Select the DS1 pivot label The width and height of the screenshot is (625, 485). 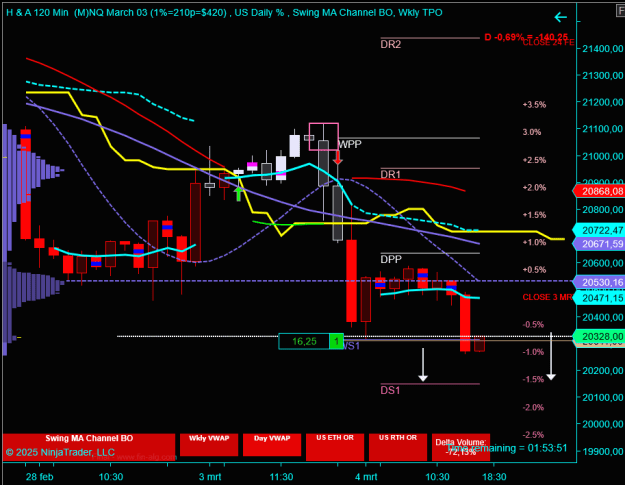390,390
